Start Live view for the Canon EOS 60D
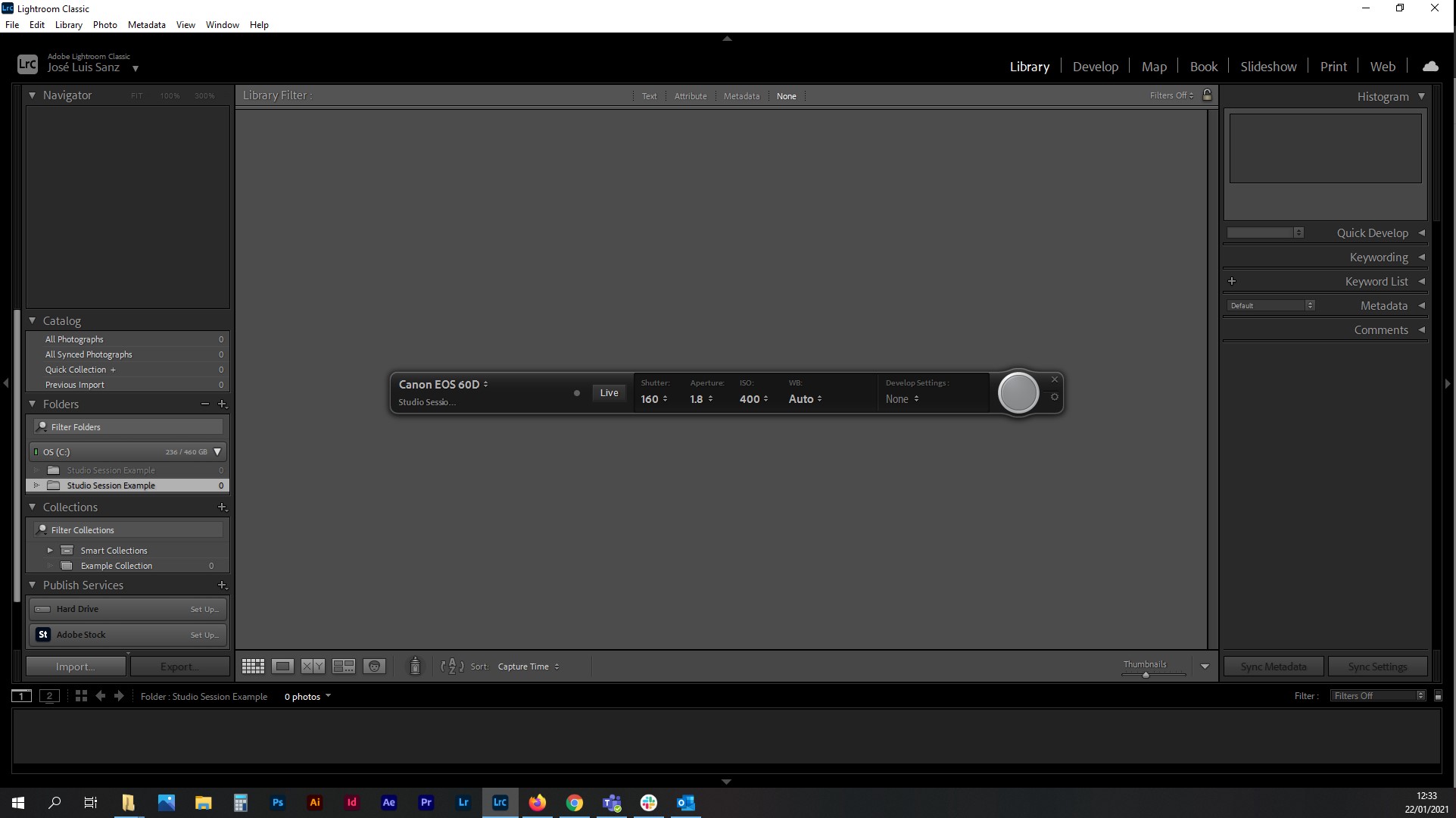This screenshot has width=1456, height=818. (x=609, y=392)
